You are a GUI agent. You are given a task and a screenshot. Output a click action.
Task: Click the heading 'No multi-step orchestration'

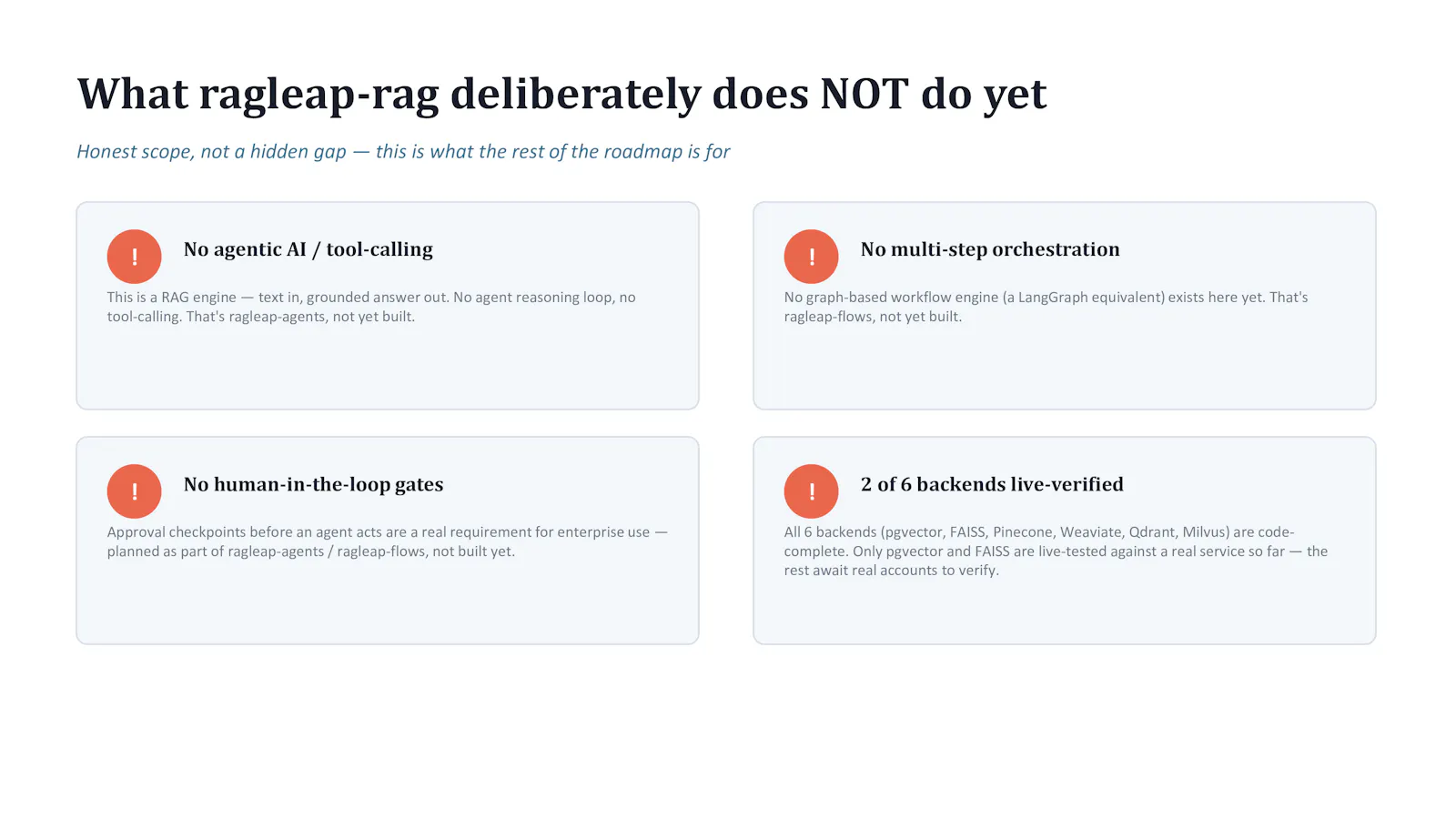coord(990,249)
